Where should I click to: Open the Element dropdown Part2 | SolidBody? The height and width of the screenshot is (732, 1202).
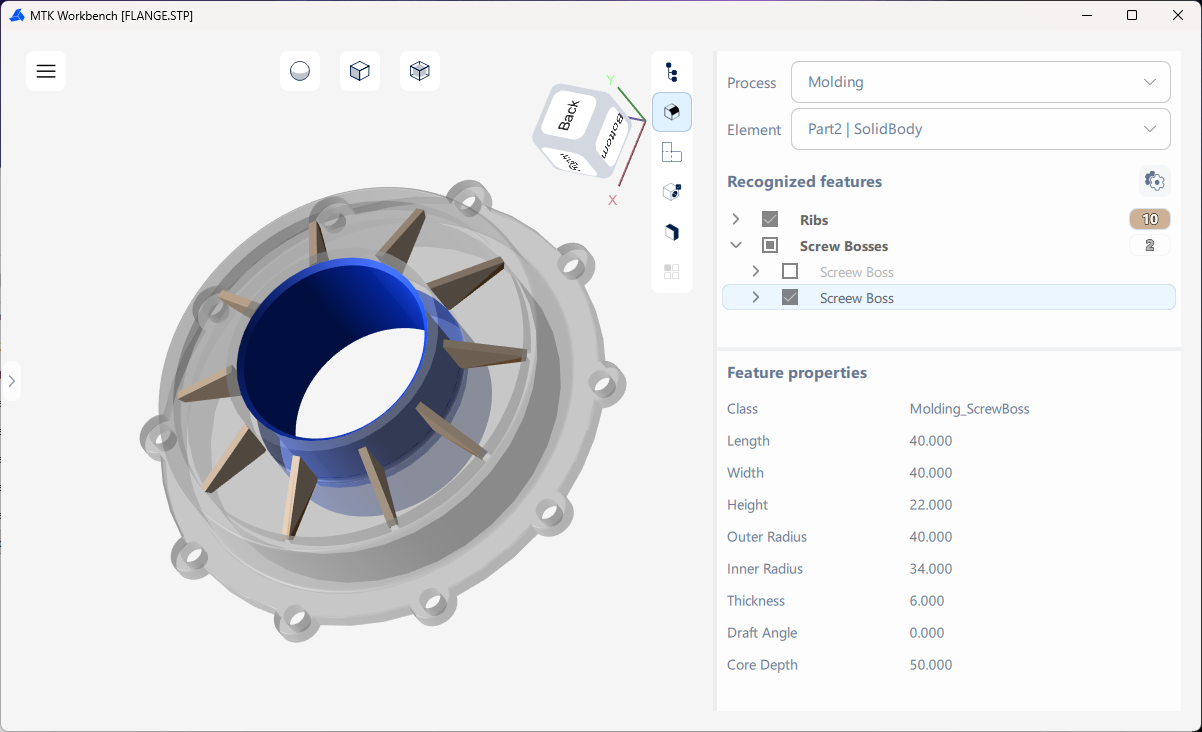(981, 129)
